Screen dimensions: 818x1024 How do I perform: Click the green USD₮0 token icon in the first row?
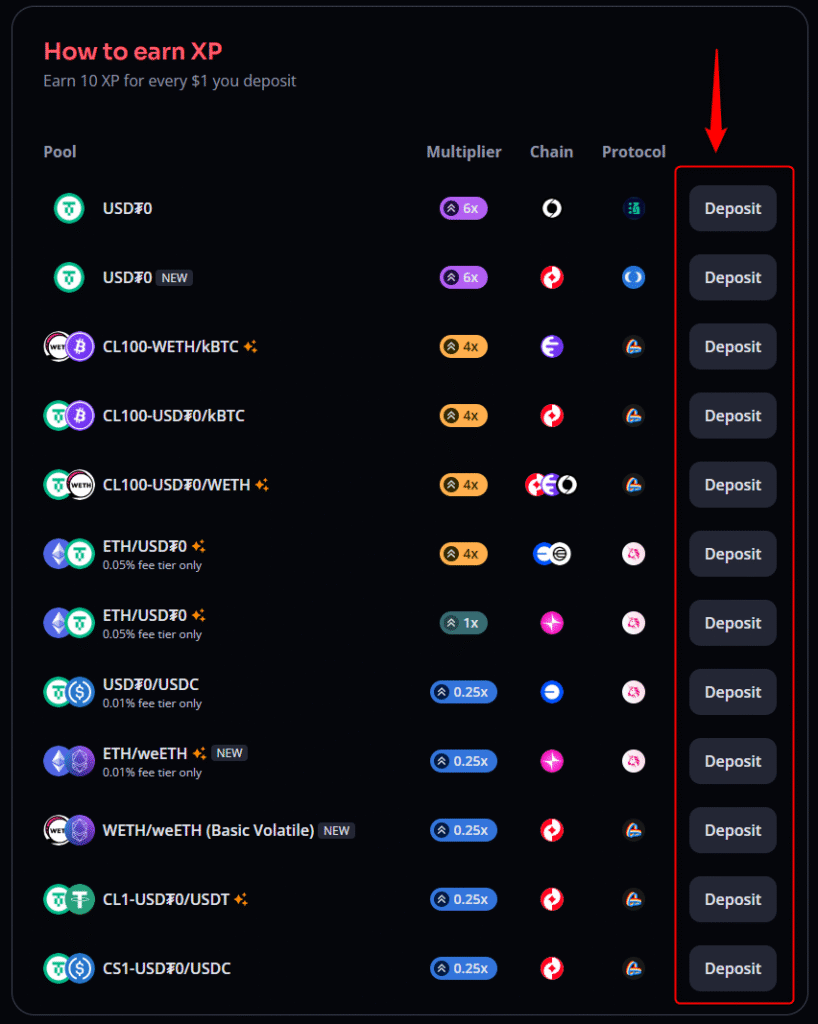69,208
